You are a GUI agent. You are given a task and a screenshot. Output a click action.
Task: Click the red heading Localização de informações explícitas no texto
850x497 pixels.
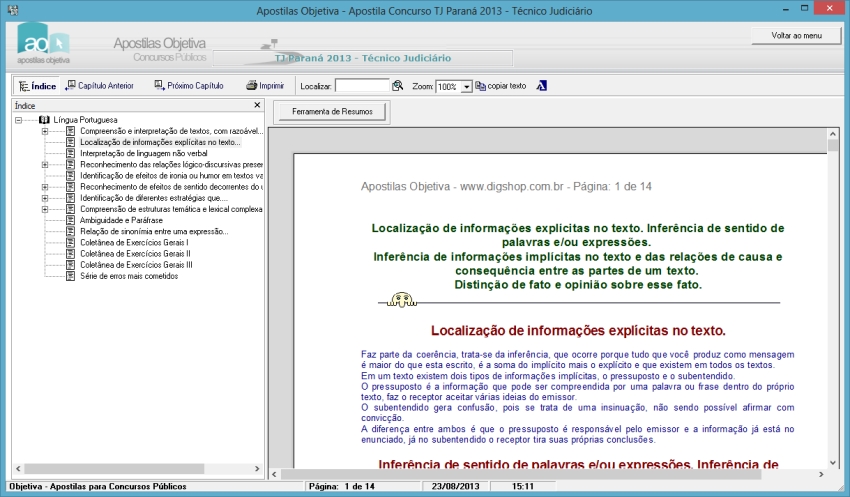pos(578,331)
